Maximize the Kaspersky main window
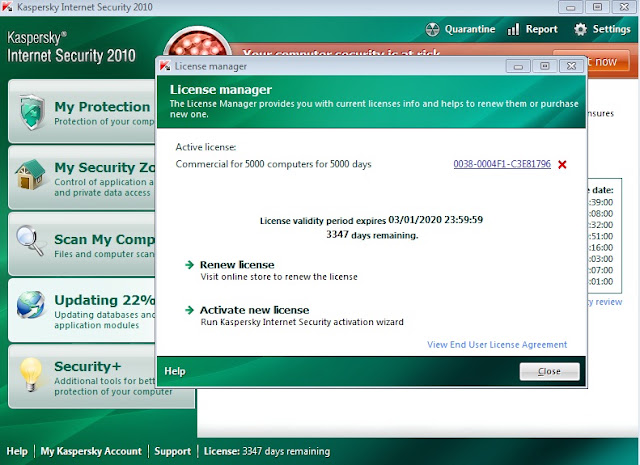The height and width of the screenshot is (465, 640). tap(597, 7)
